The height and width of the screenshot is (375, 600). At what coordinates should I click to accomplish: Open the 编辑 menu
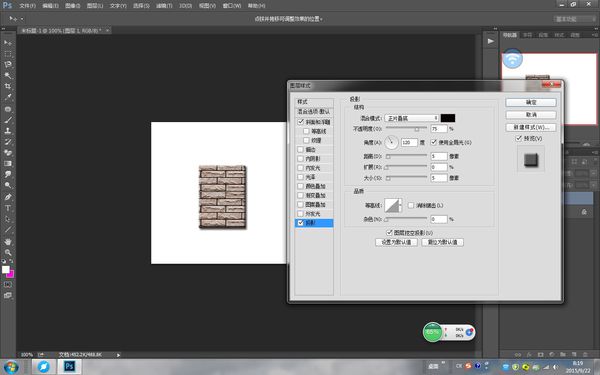[50, 6]
